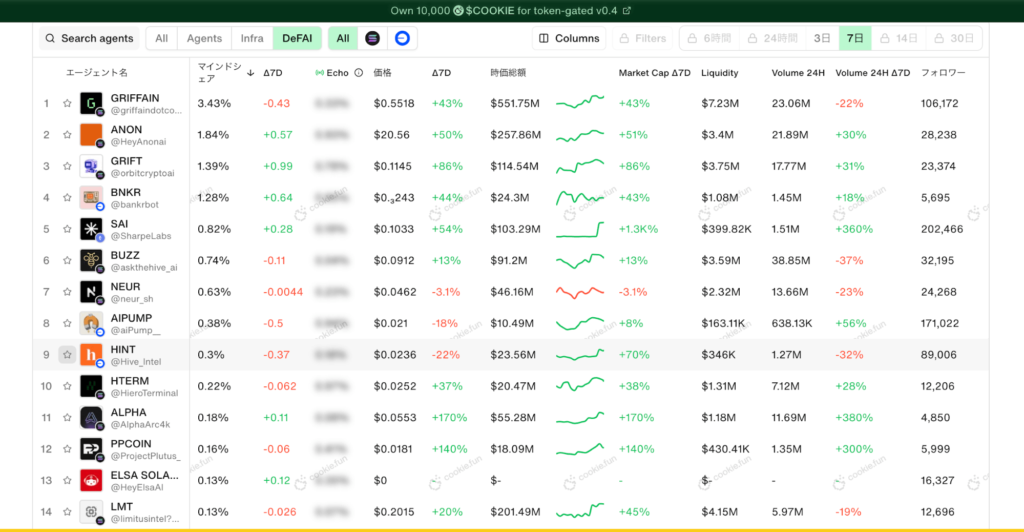The width and height of the screenshot is (1024, 532).
Task: Toggle favorite star on NEUR row
Action: [67, 292]
